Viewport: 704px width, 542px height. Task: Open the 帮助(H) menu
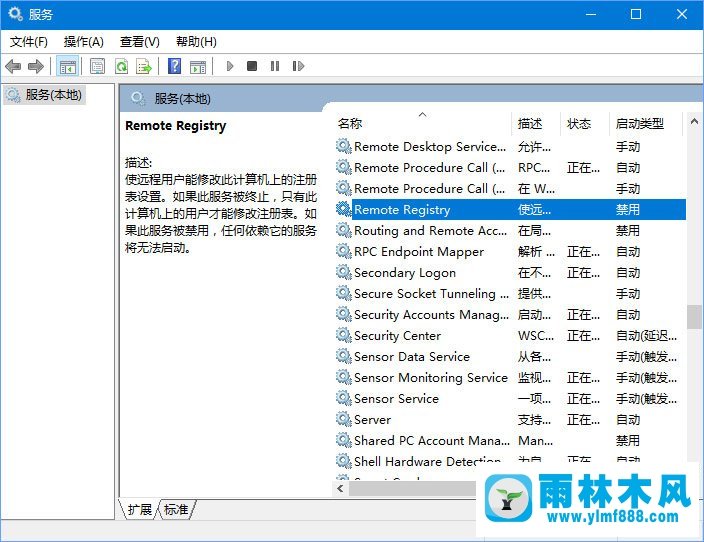pos(196,42)
